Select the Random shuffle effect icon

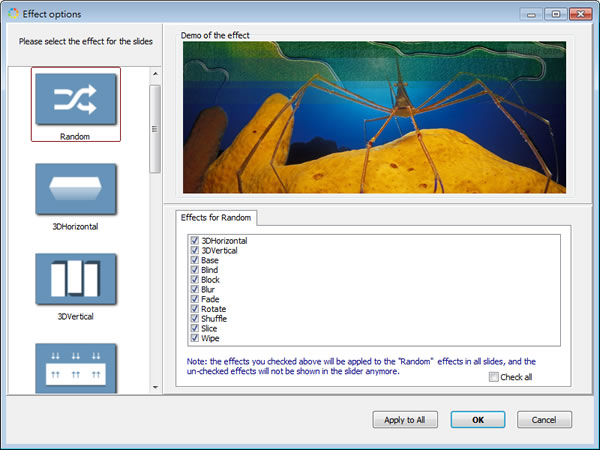coord(76,99)
